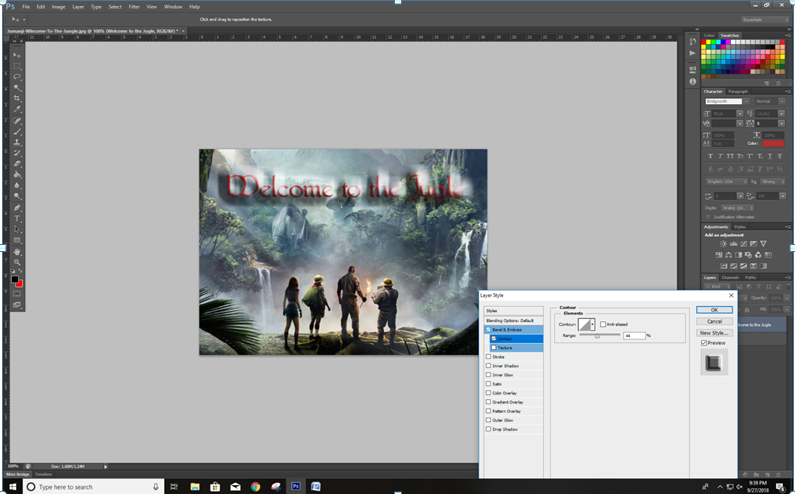Select the Brush tool
Viewport: 795px width, 494px height.
tap(17, 131)
